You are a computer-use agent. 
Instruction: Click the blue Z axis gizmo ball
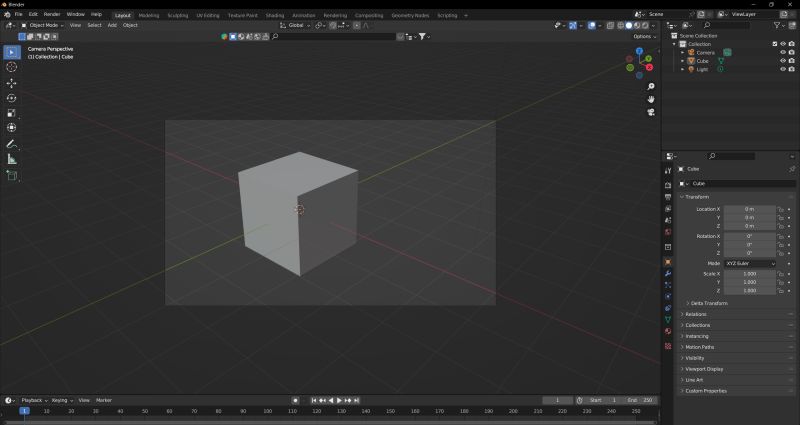[x=639, y=51]
